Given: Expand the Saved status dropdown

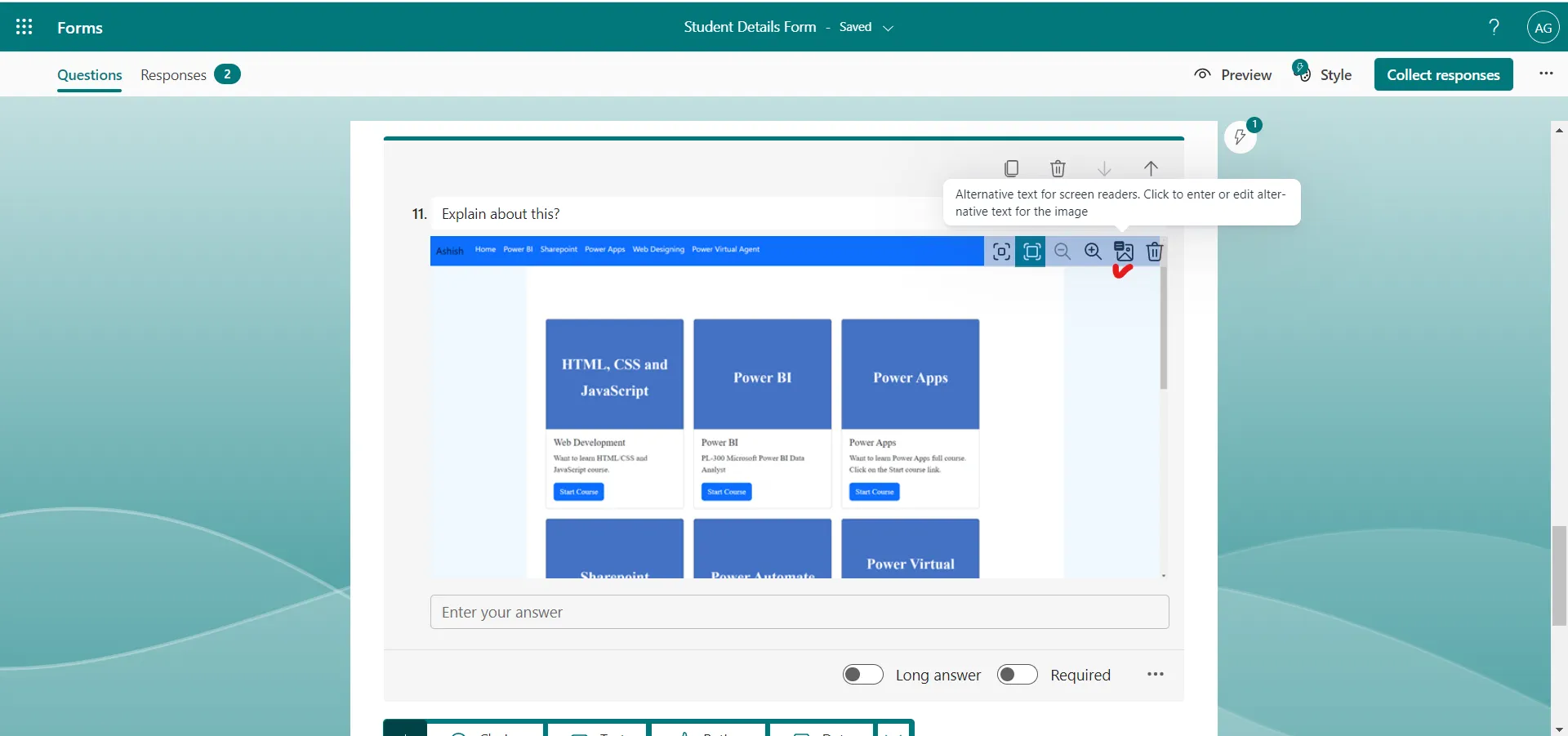Looking at the screenshot, I should click(890, 27).
